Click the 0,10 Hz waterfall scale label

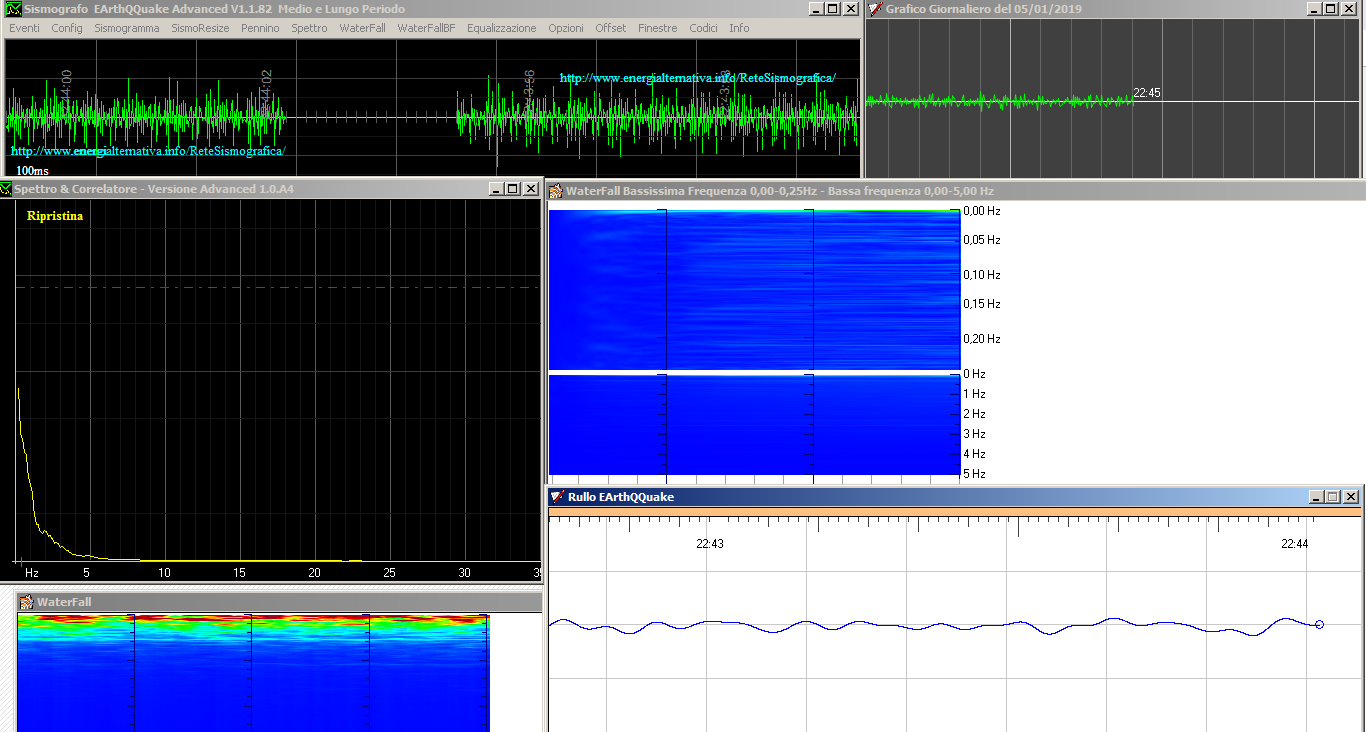coord(982,275)
